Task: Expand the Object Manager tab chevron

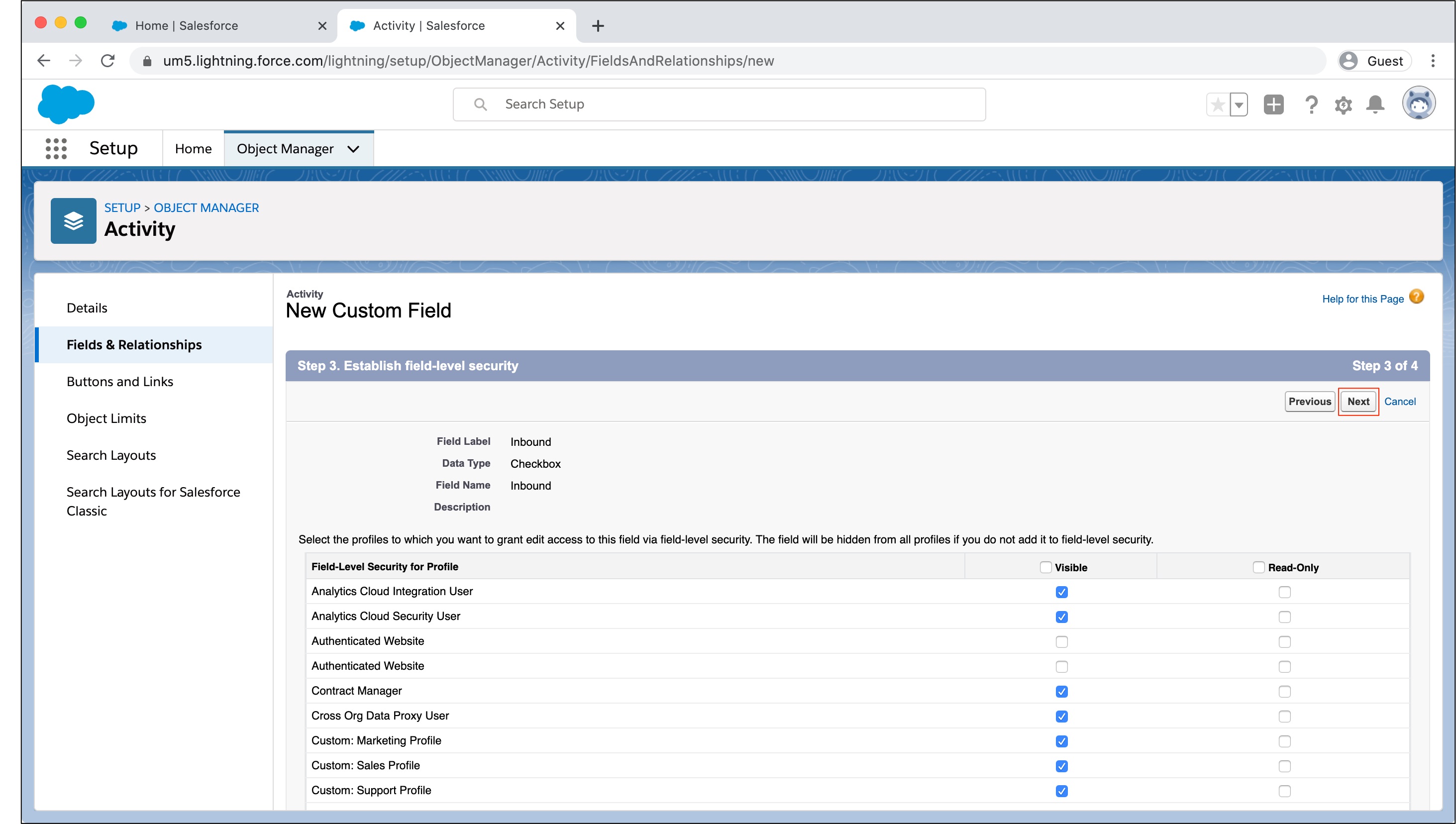Action: tap(353, 149)
